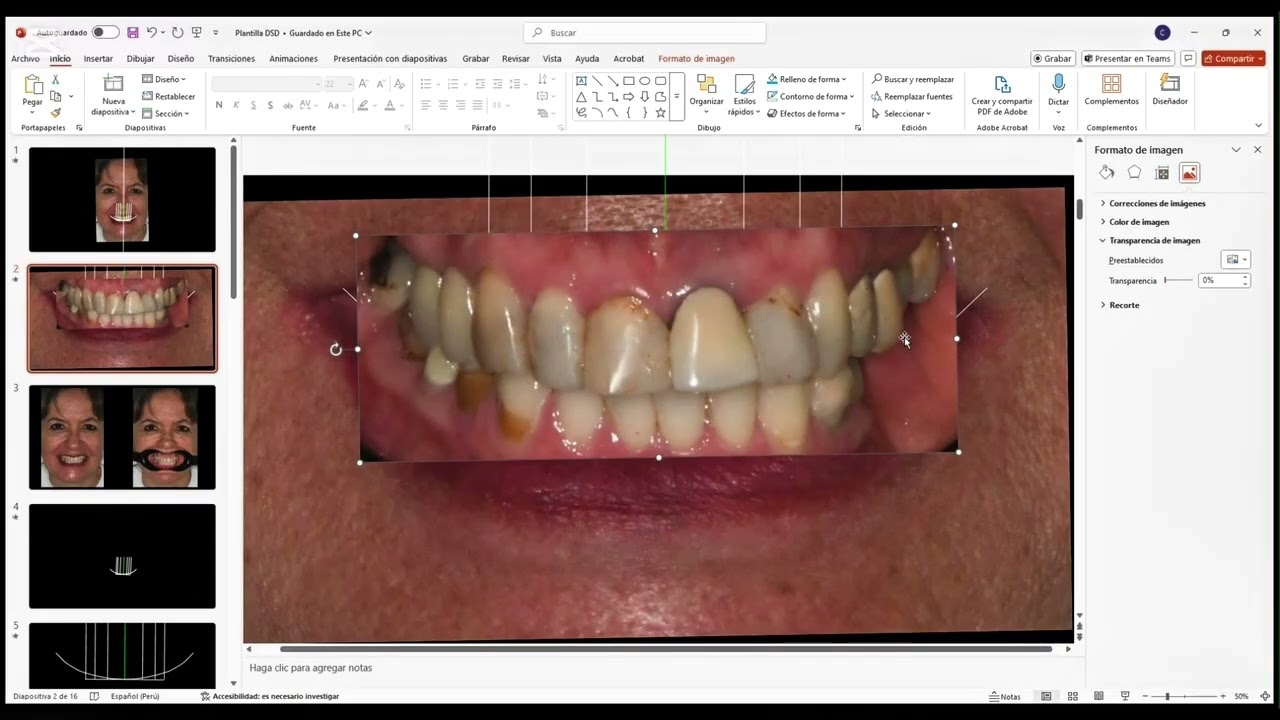Click the Grabar record button

click(x=1052, y=58)
